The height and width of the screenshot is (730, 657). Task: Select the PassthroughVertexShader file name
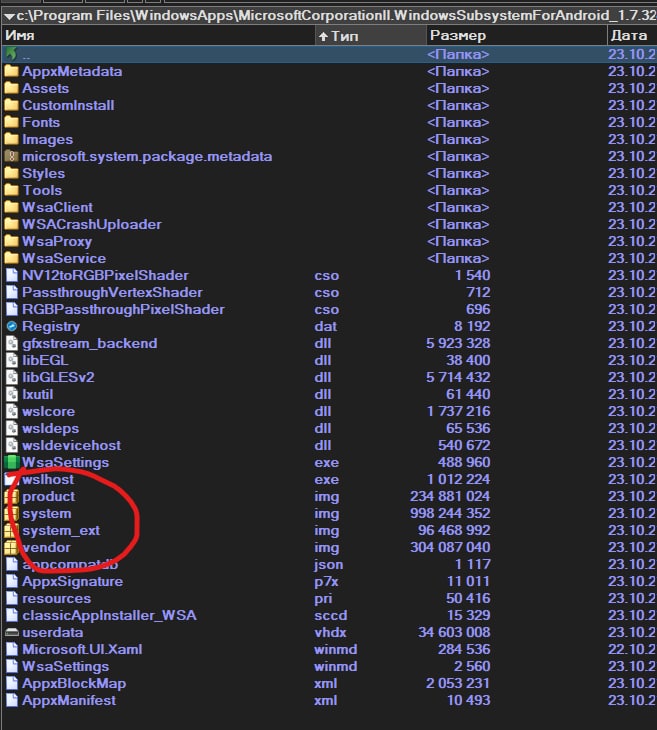tap(112, 292)
